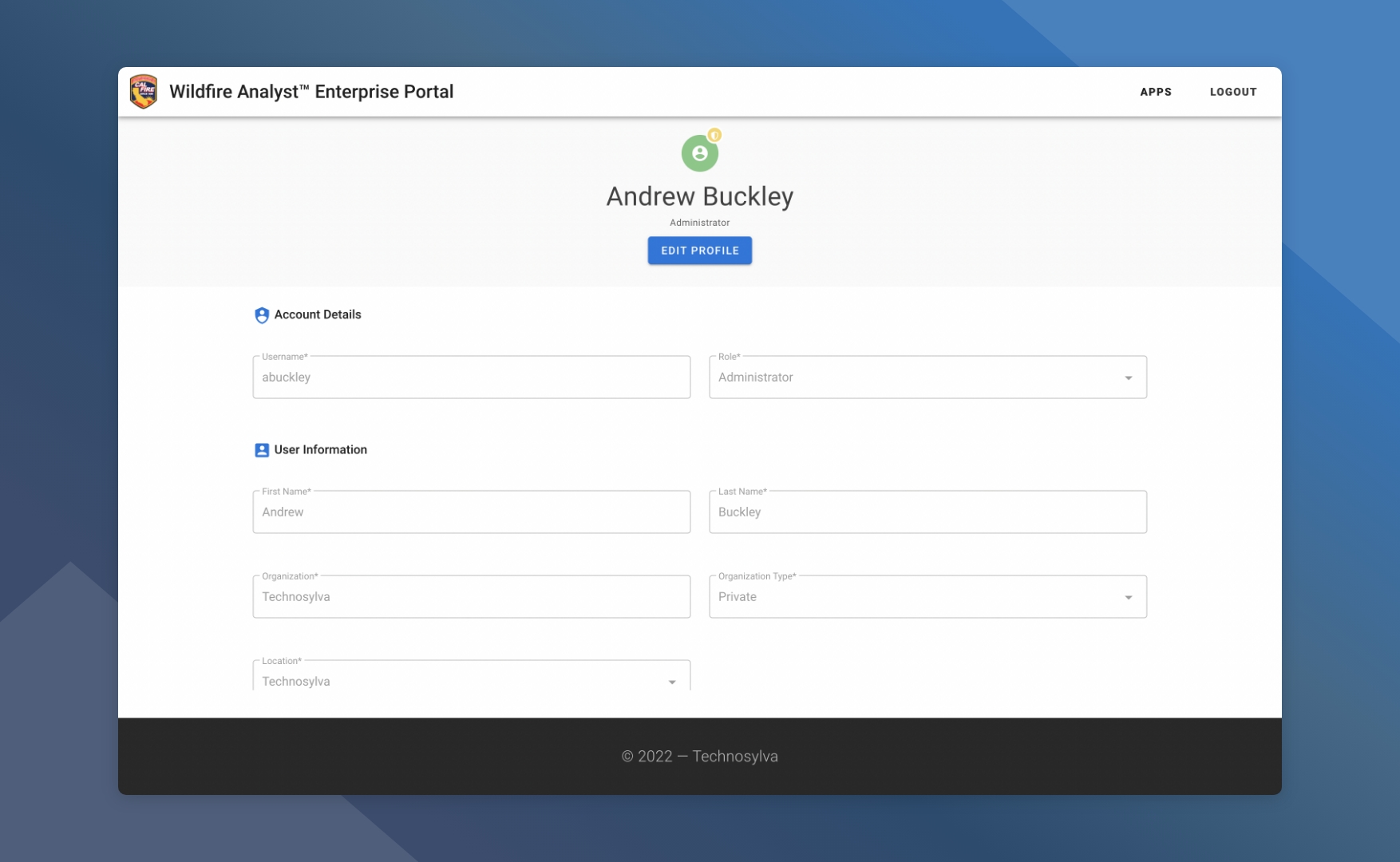The width and height of the screenshot is (1400, 862).
Task: Click the User Information section heading text
Action: pos(320,450)
